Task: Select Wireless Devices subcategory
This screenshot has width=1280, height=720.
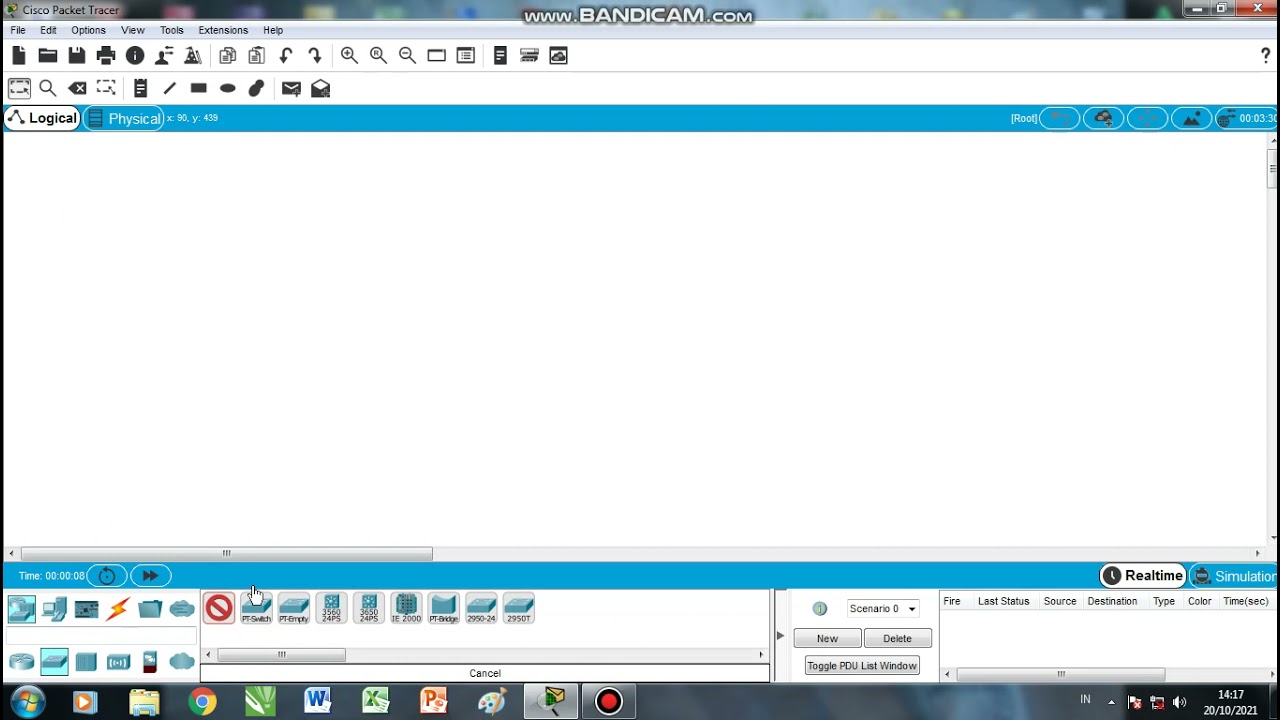Action: tap(118, 662)
